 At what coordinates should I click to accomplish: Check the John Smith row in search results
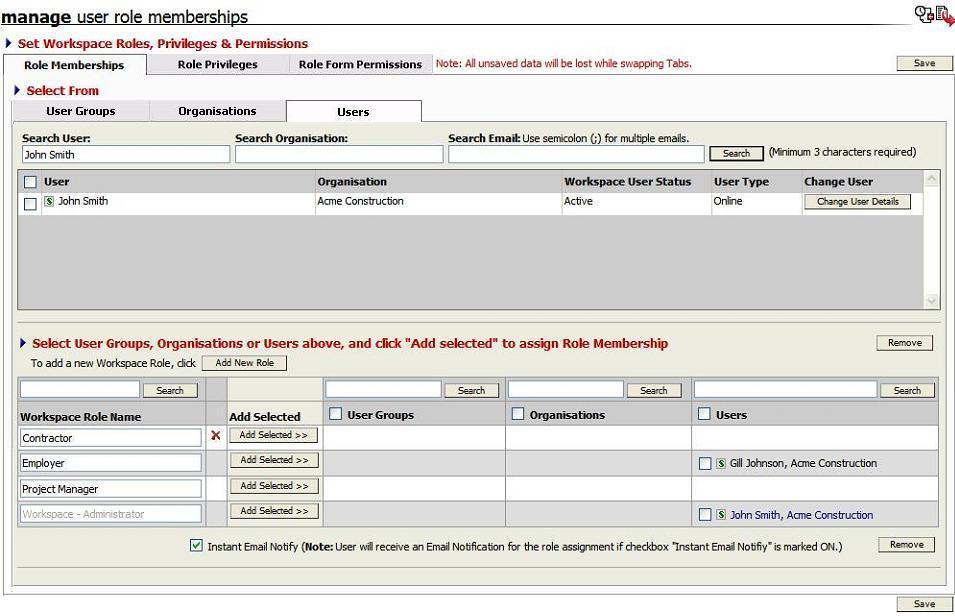point(30,204)
